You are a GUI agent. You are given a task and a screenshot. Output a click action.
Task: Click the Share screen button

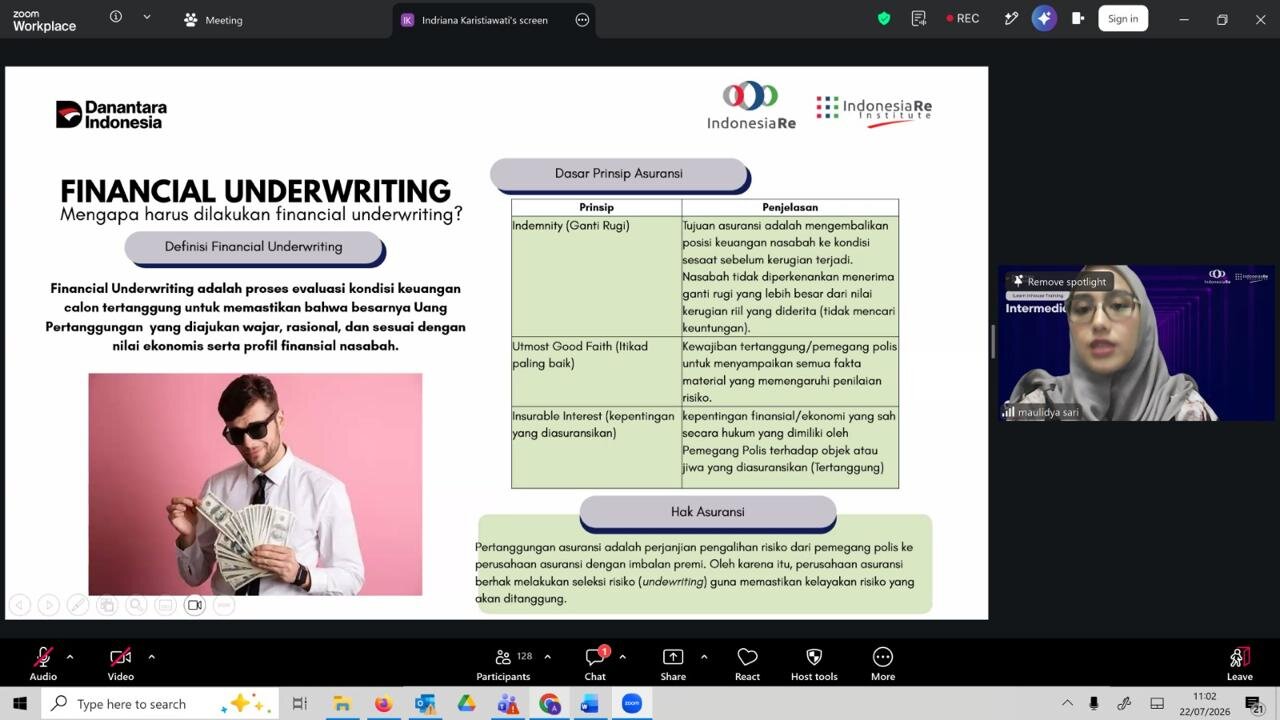click(673, 664)
